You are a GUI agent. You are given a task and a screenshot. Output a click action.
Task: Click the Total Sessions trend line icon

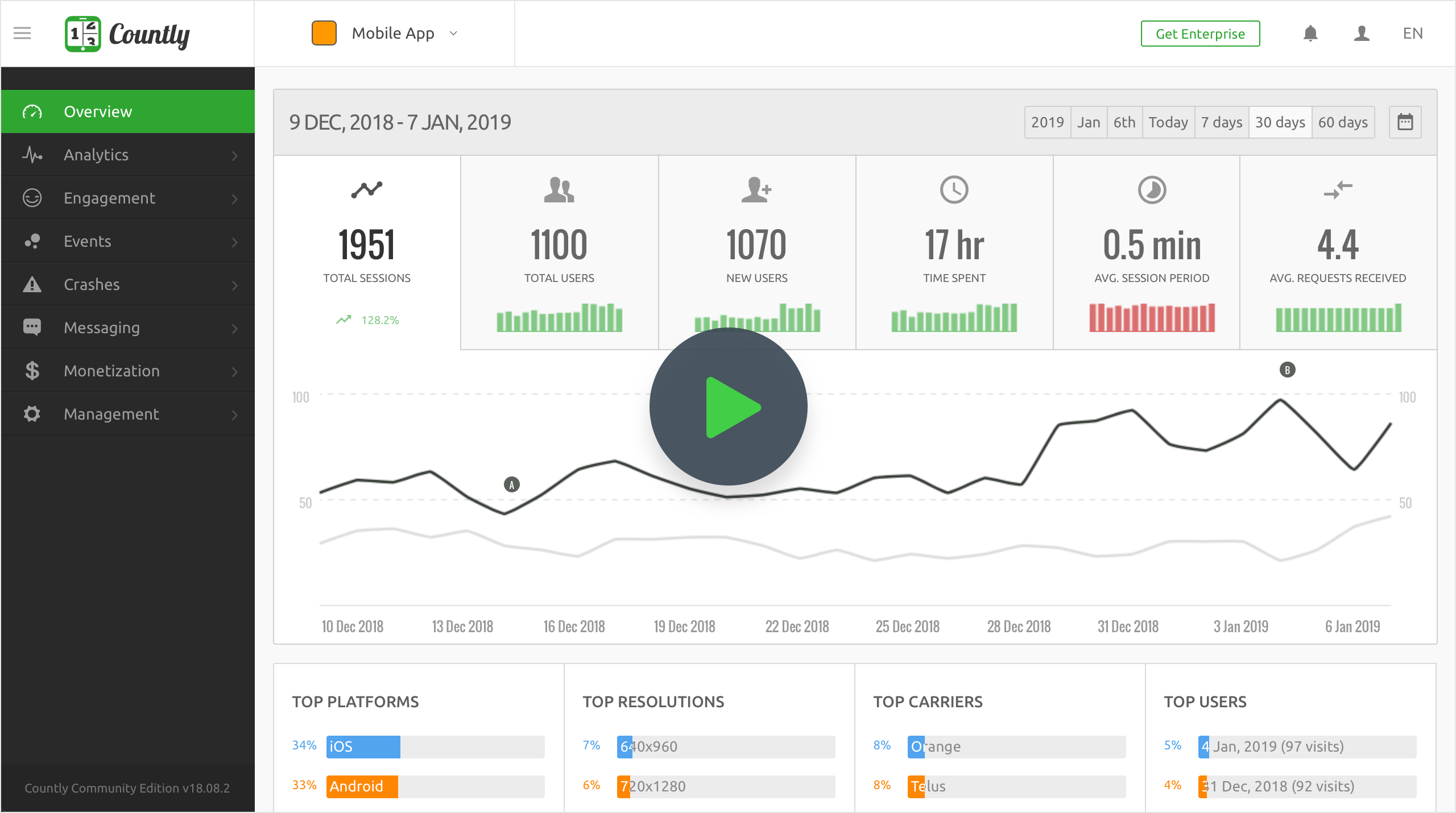point(367,189)
